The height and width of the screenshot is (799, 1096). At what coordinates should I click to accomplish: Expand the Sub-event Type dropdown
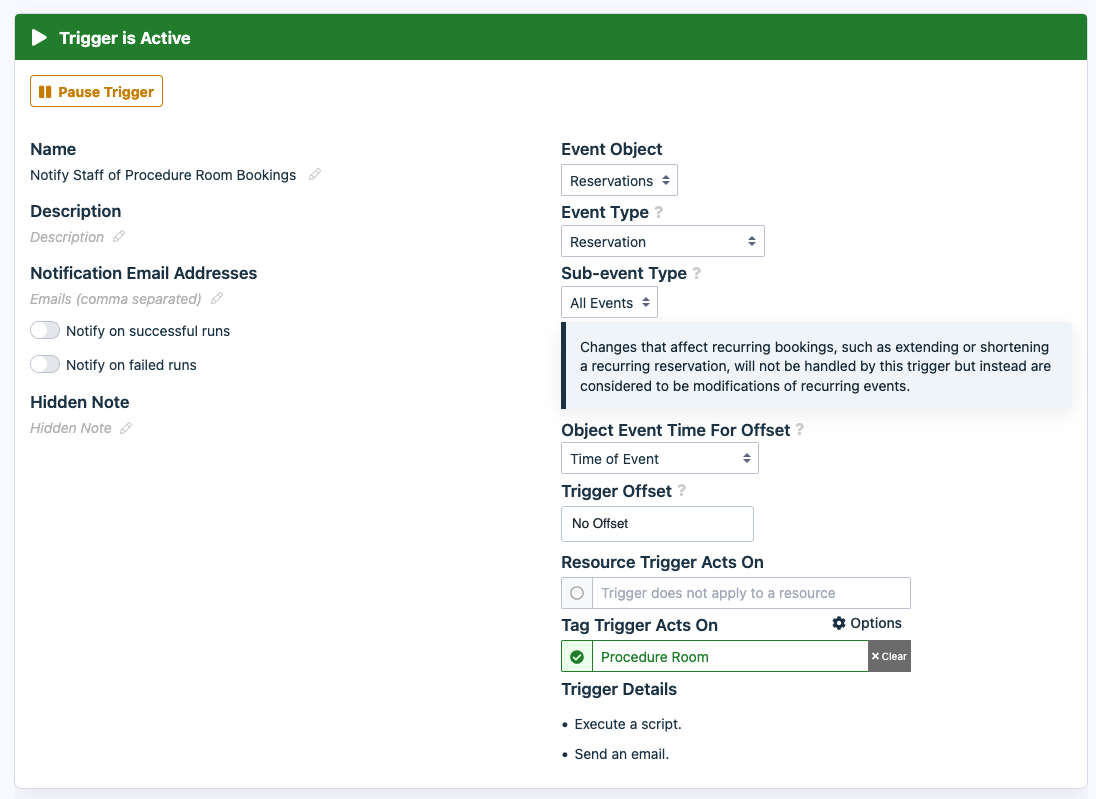(x=608, y=302)
